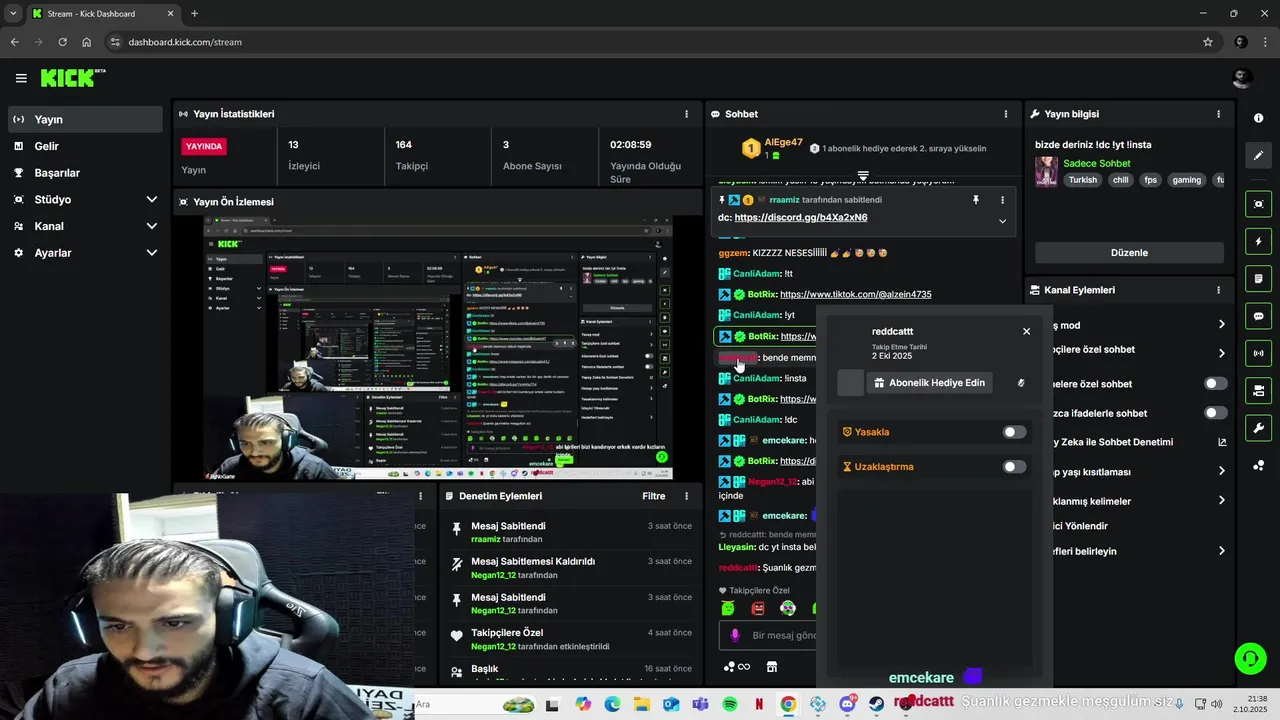Screen dimensions: 1280x720
Task: Select Başarılar in the left sidebar
Action: (x=85, y=173)
